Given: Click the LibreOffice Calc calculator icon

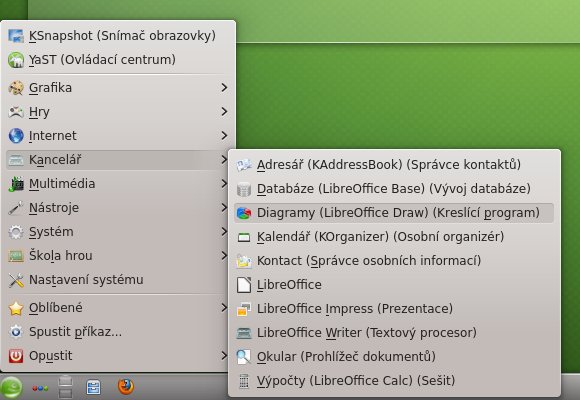Looking at the screenshot, I should point(244,381).
